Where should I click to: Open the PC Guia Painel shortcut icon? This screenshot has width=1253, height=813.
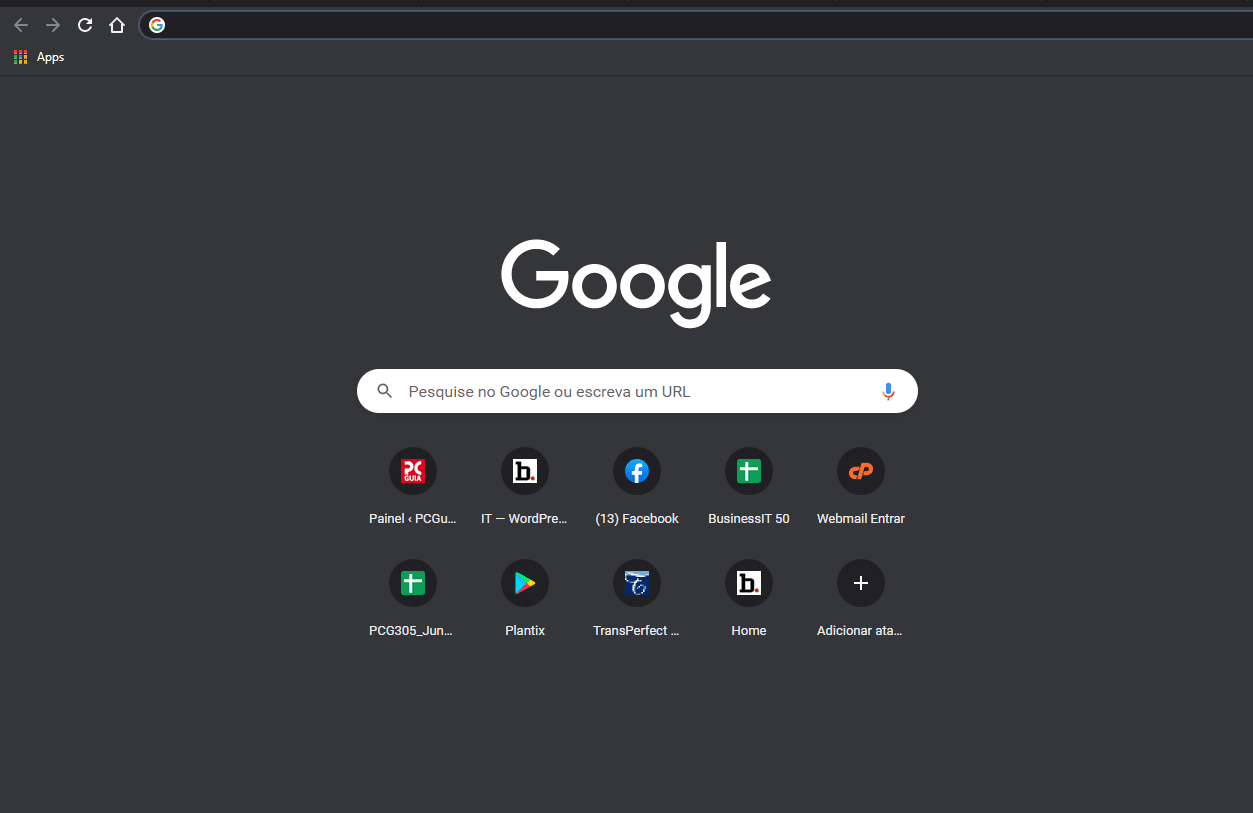click(x=413, y=471)
